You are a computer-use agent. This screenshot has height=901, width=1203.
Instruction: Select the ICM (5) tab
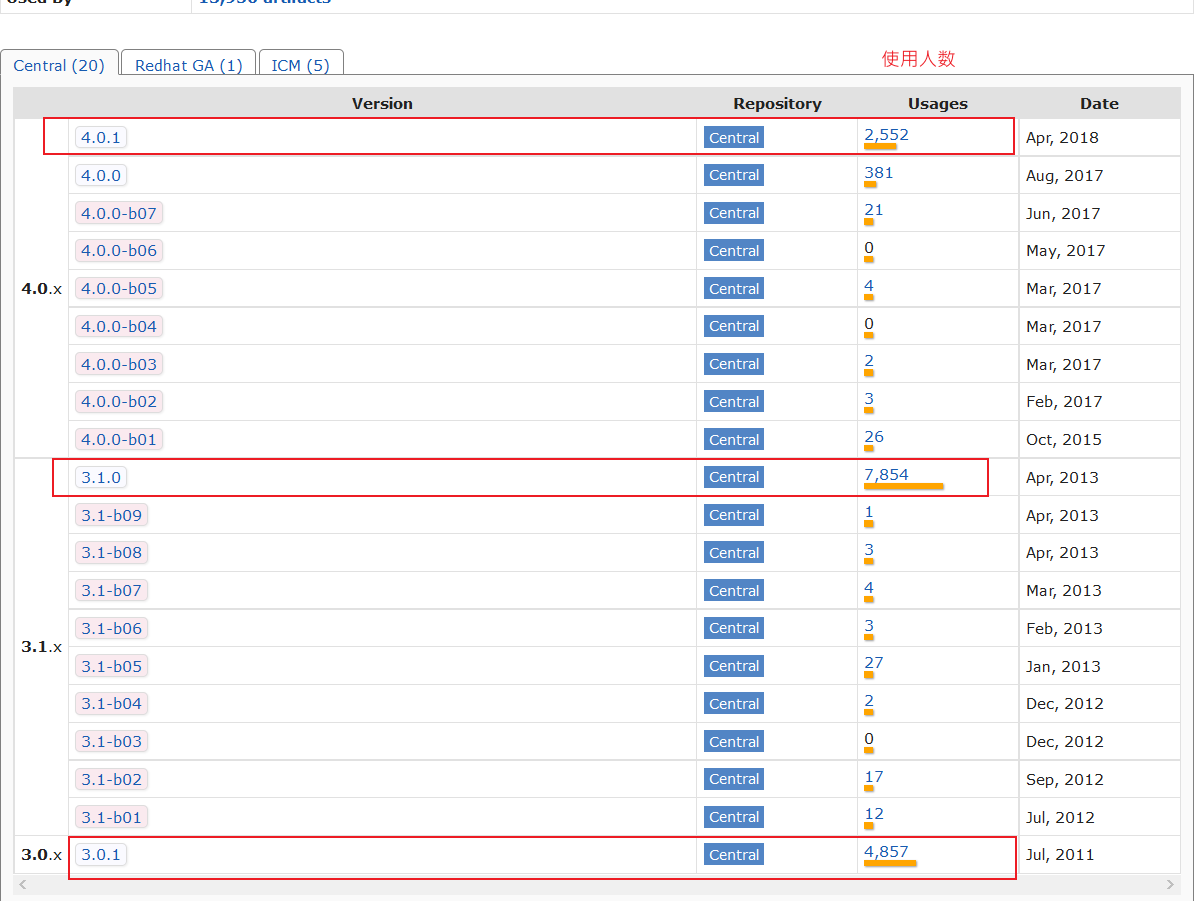(x=300, y=65)
